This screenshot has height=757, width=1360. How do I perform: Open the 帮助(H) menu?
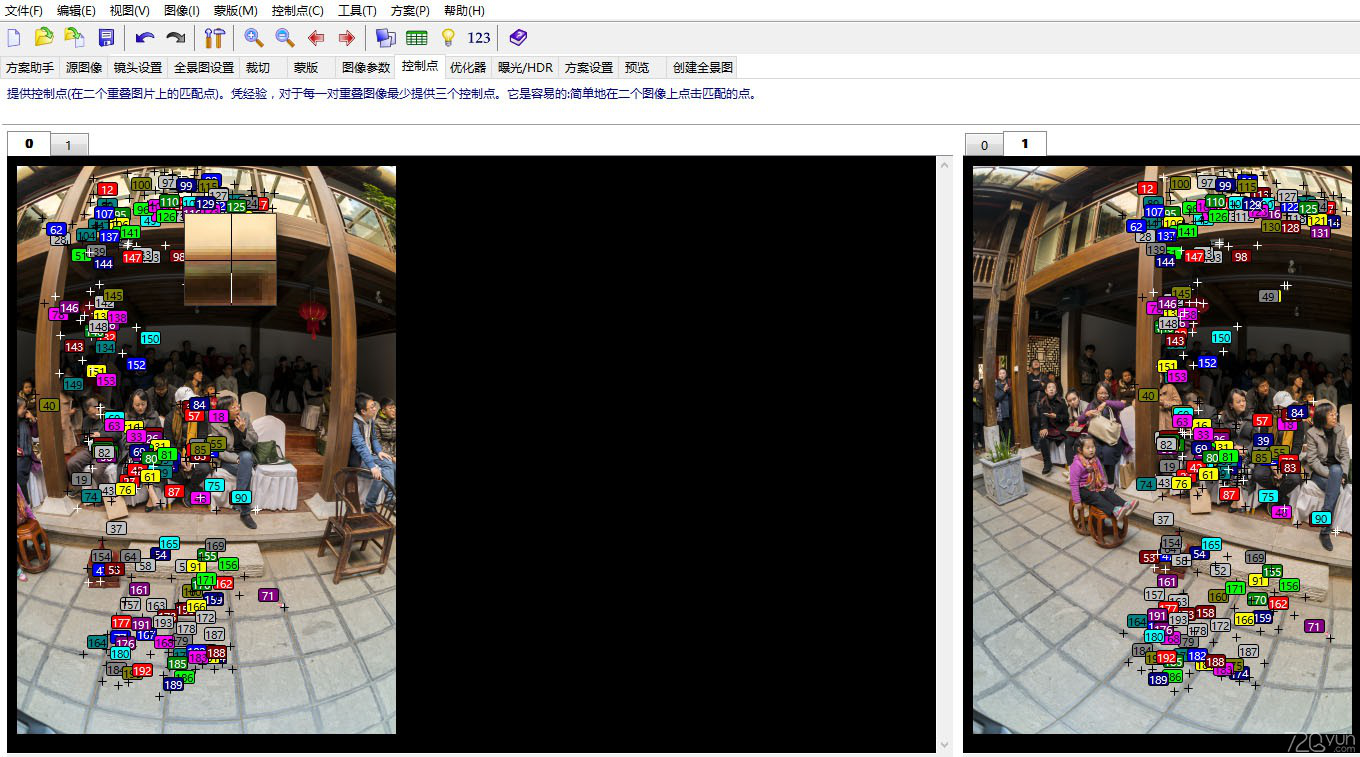coord(463,10)
